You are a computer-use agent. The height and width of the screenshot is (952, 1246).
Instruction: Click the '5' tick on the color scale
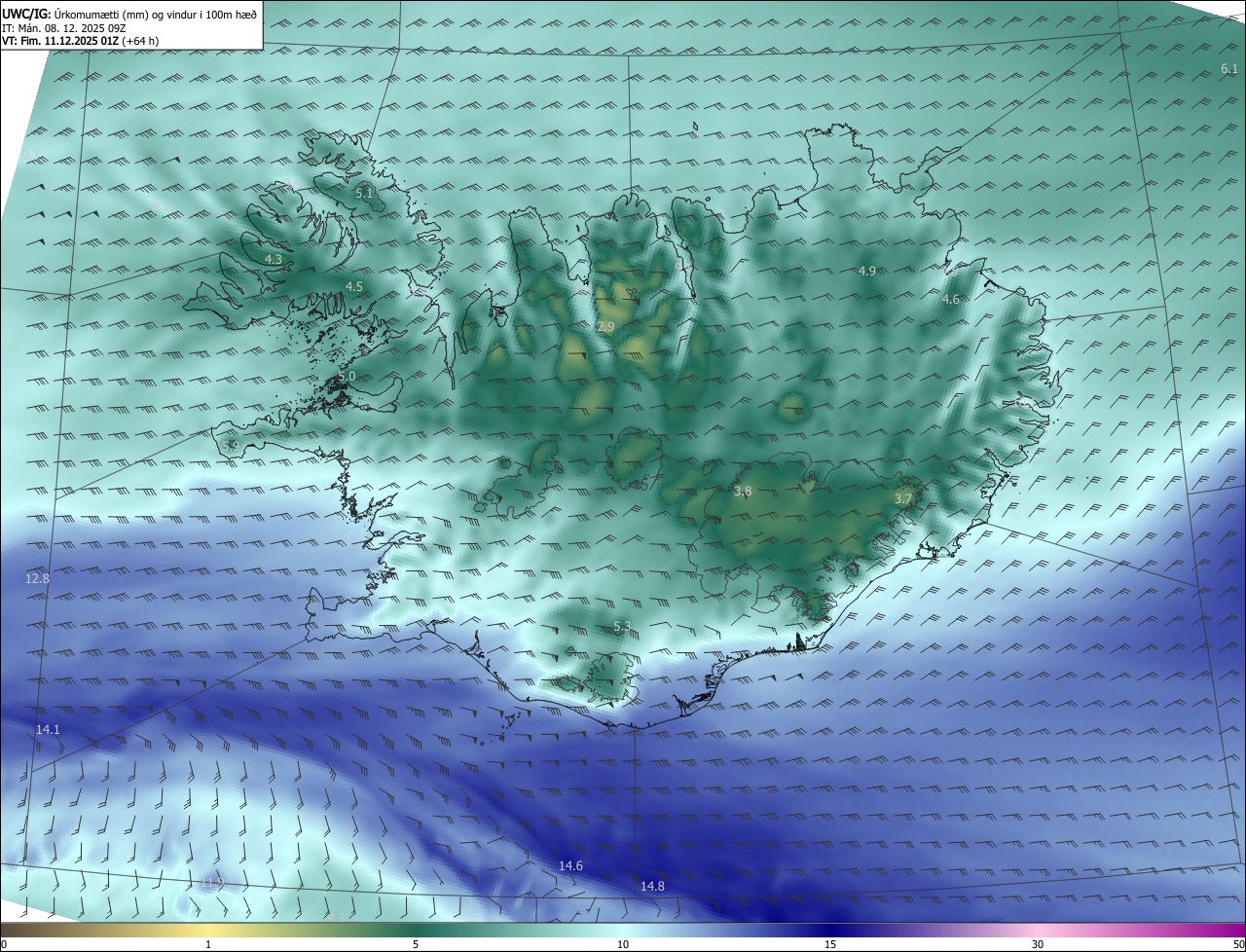coord(416,944)
